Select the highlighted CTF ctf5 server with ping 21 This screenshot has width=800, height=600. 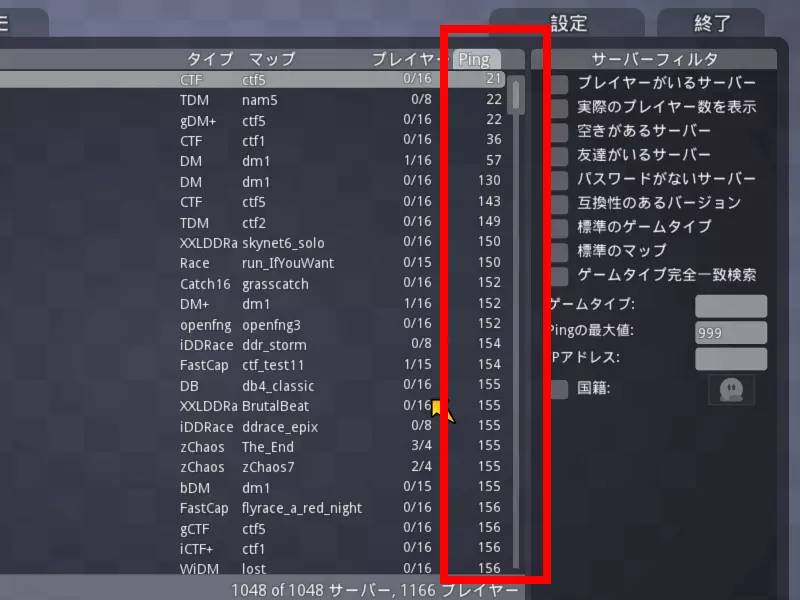pyautogui.click(x=253, y=79)
